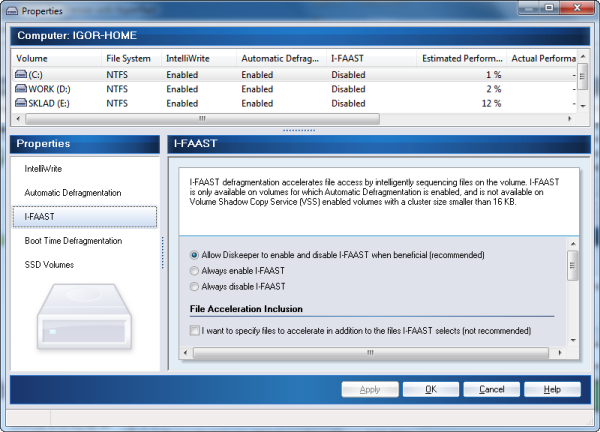Click the volume list vertical scrollbar thumb
Viewport: 600px width, 432px height.
coord(583,77)
